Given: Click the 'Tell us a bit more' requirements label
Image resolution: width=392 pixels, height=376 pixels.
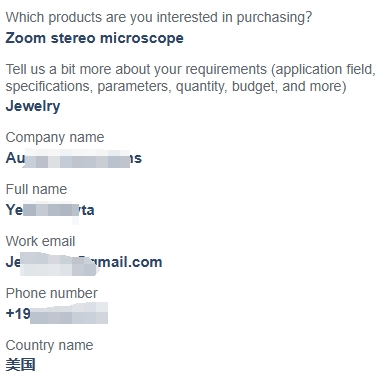Looking at the screenshot, I should 191,78.
